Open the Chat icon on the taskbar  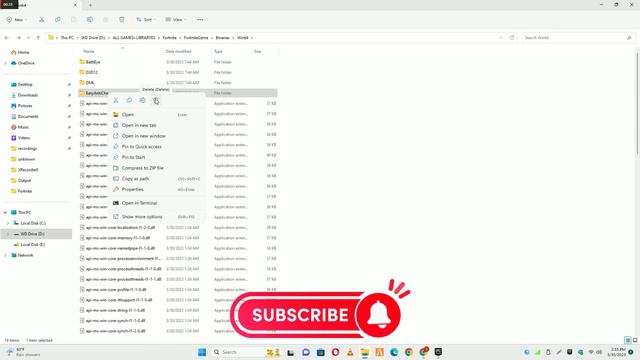306,352
